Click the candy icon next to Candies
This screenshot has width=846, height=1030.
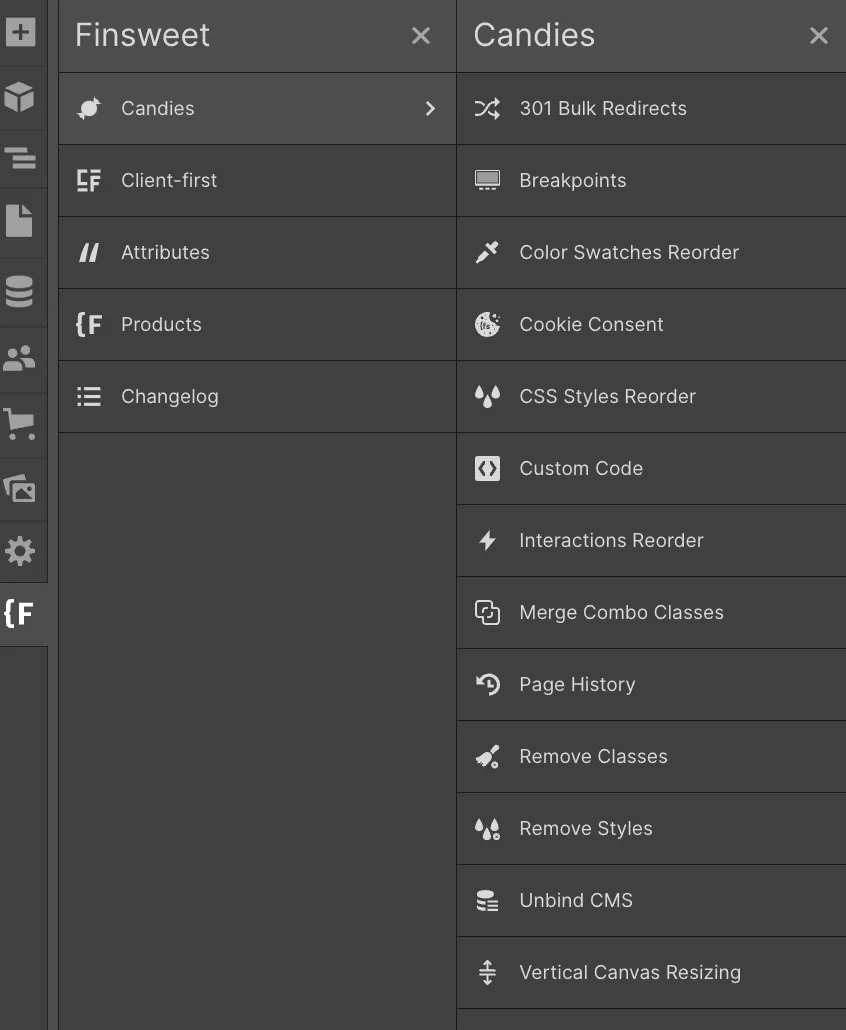89,108
